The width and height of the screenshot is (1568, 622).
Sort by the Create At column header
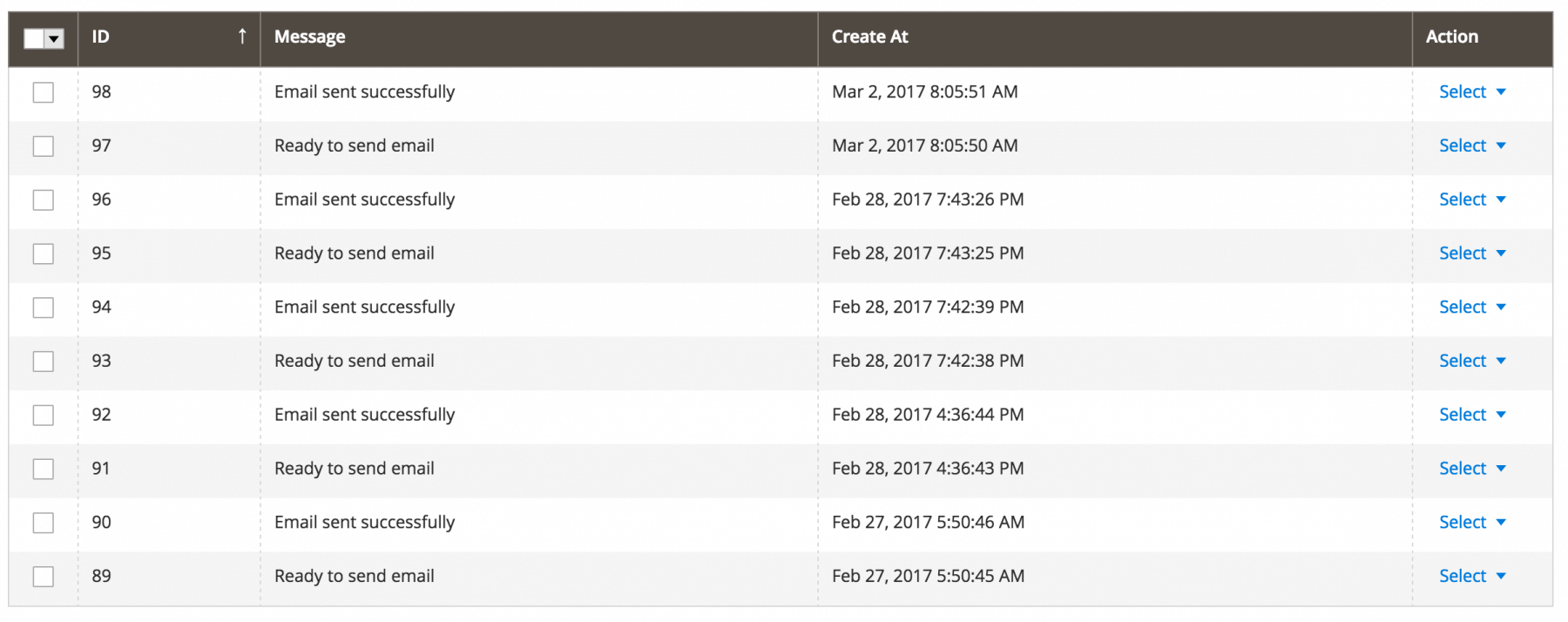click(869, 37)
